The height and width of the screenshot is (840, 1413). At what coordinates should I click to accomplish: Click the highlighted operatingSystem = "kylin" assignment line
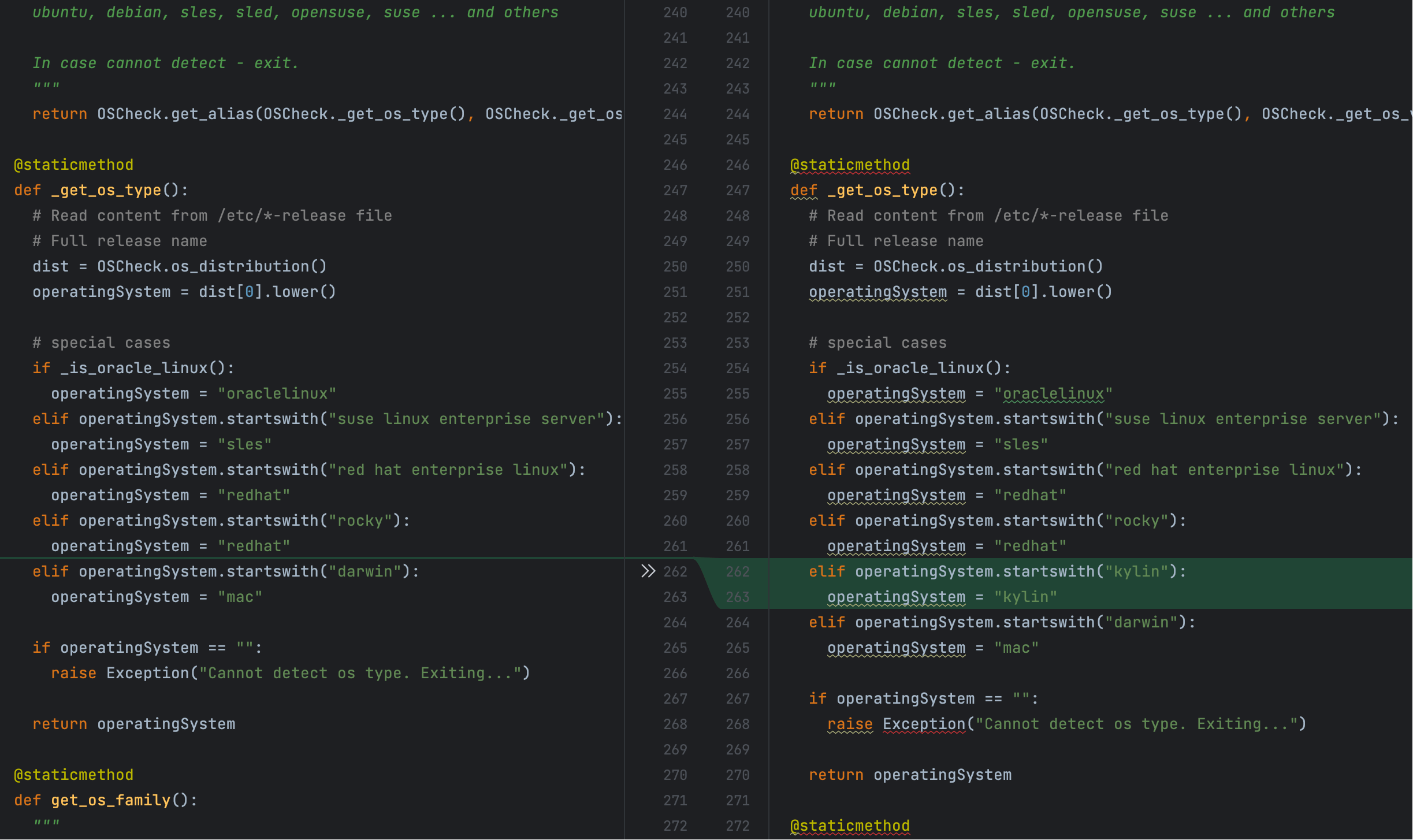click(942, 597)
